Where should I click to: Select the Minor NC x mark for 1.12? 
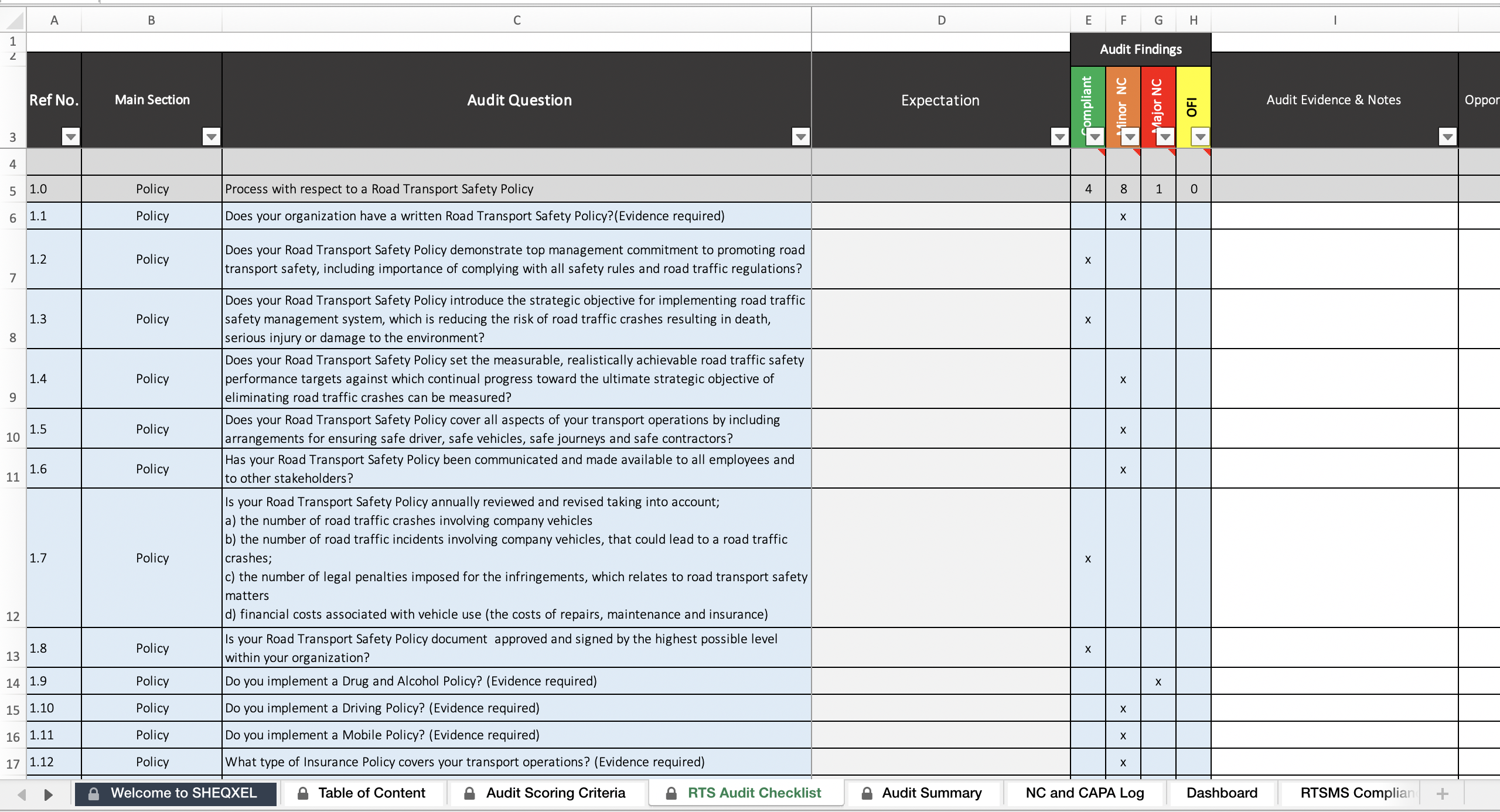[1123, 762]
